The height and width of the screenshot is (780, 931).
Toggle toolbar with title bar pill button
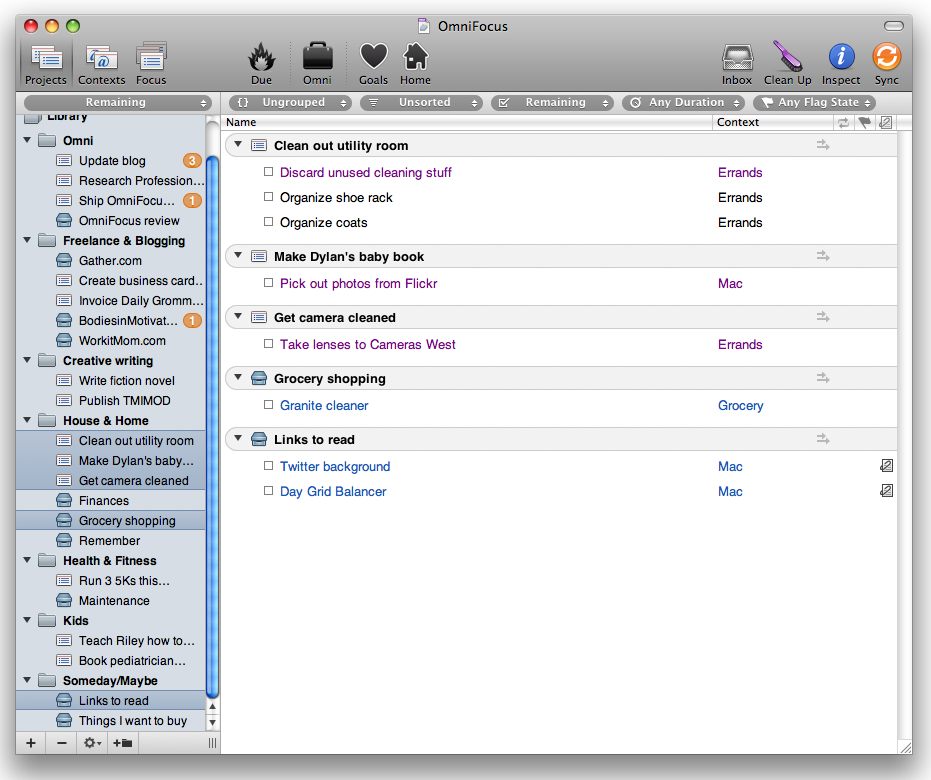[x=894, y=26]
